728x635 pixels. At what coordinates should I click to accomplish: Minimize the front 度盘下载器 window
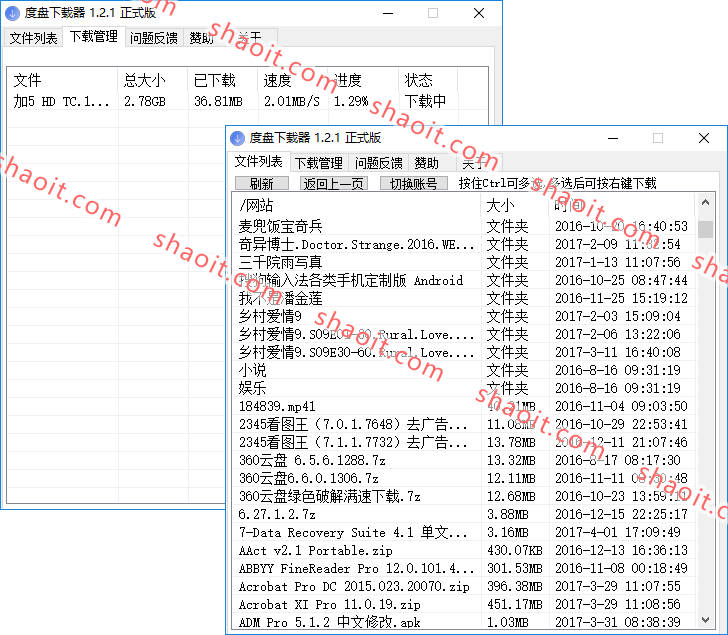[x=613, y=138]
